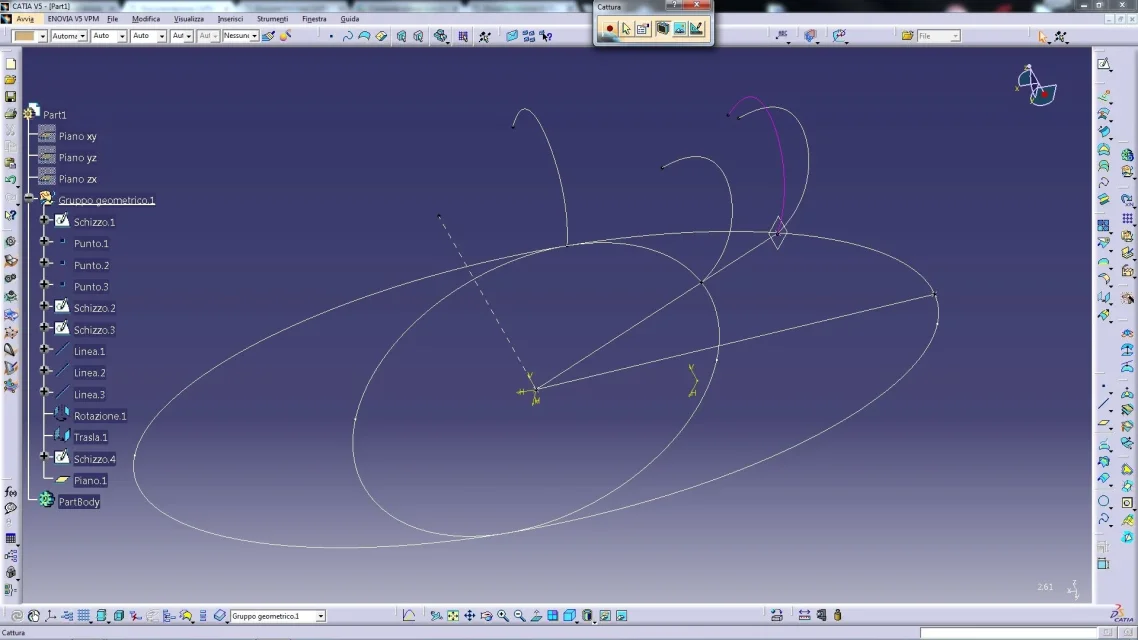This screenshot has width=1138, height=640.
Task: Open the Modifica menu
Action: pos(146,19)
